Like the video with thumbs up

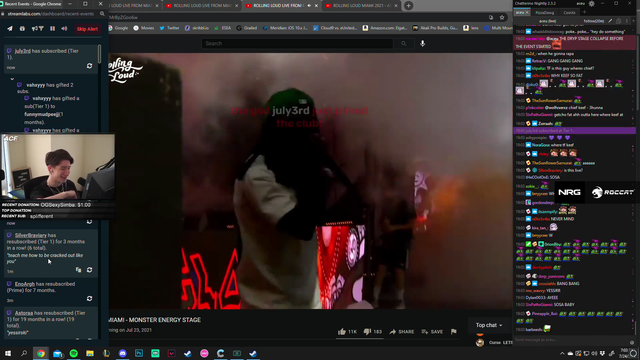pos(347,331)
